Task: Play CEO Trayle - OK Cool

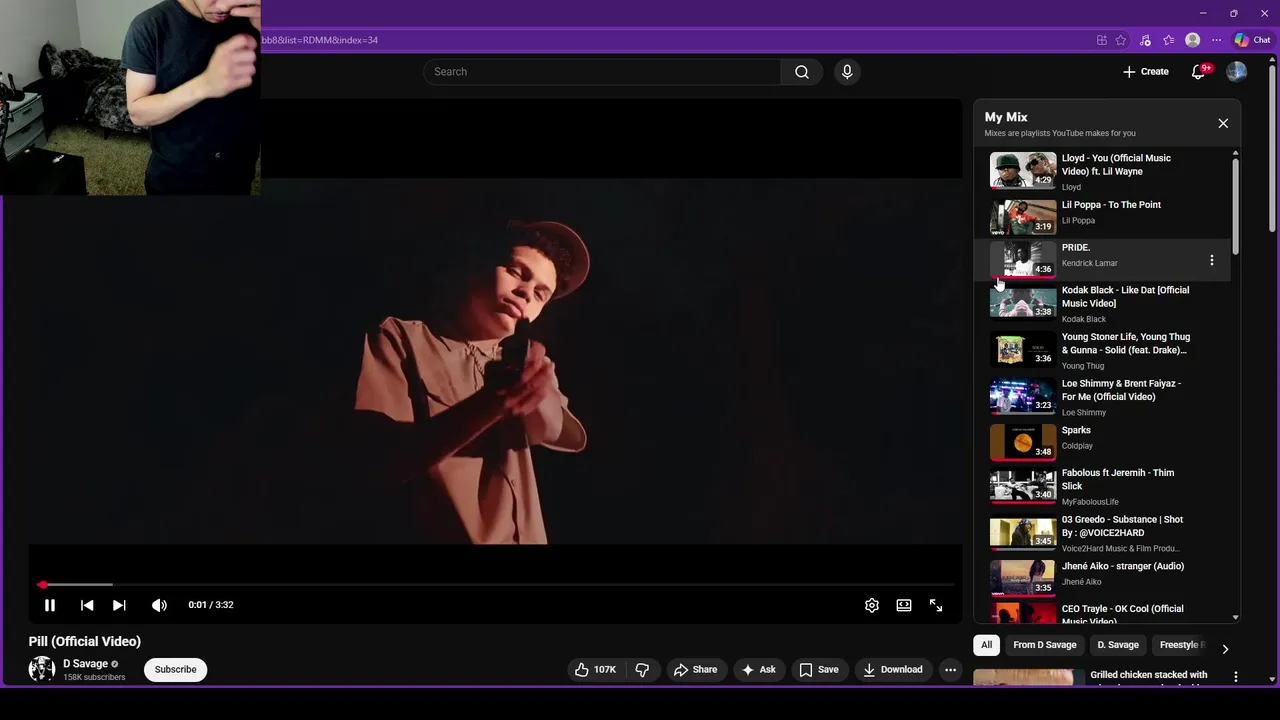Action: click(1100, 614)
